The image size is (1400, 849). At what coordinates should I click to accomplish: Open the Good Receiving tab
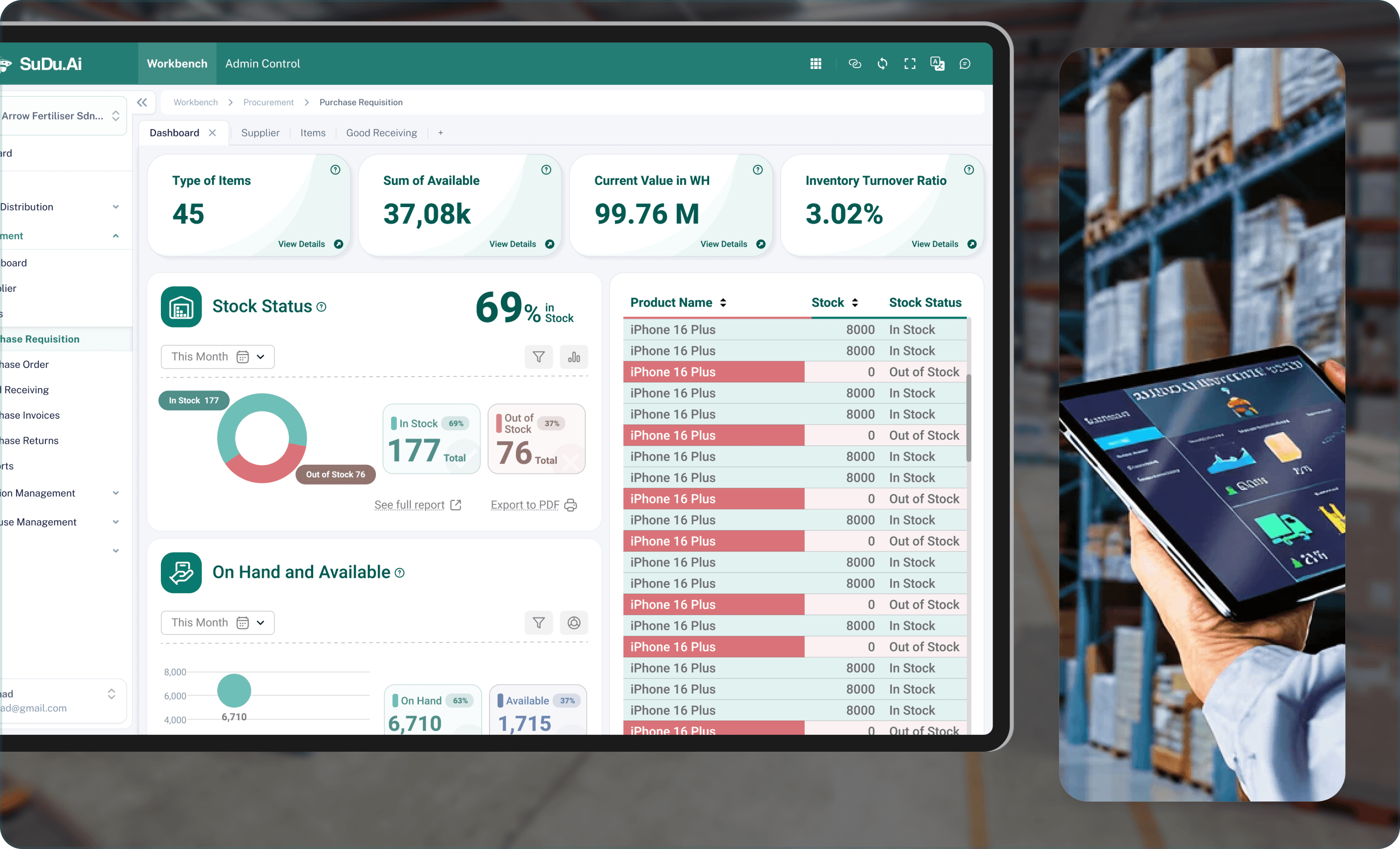382,132
